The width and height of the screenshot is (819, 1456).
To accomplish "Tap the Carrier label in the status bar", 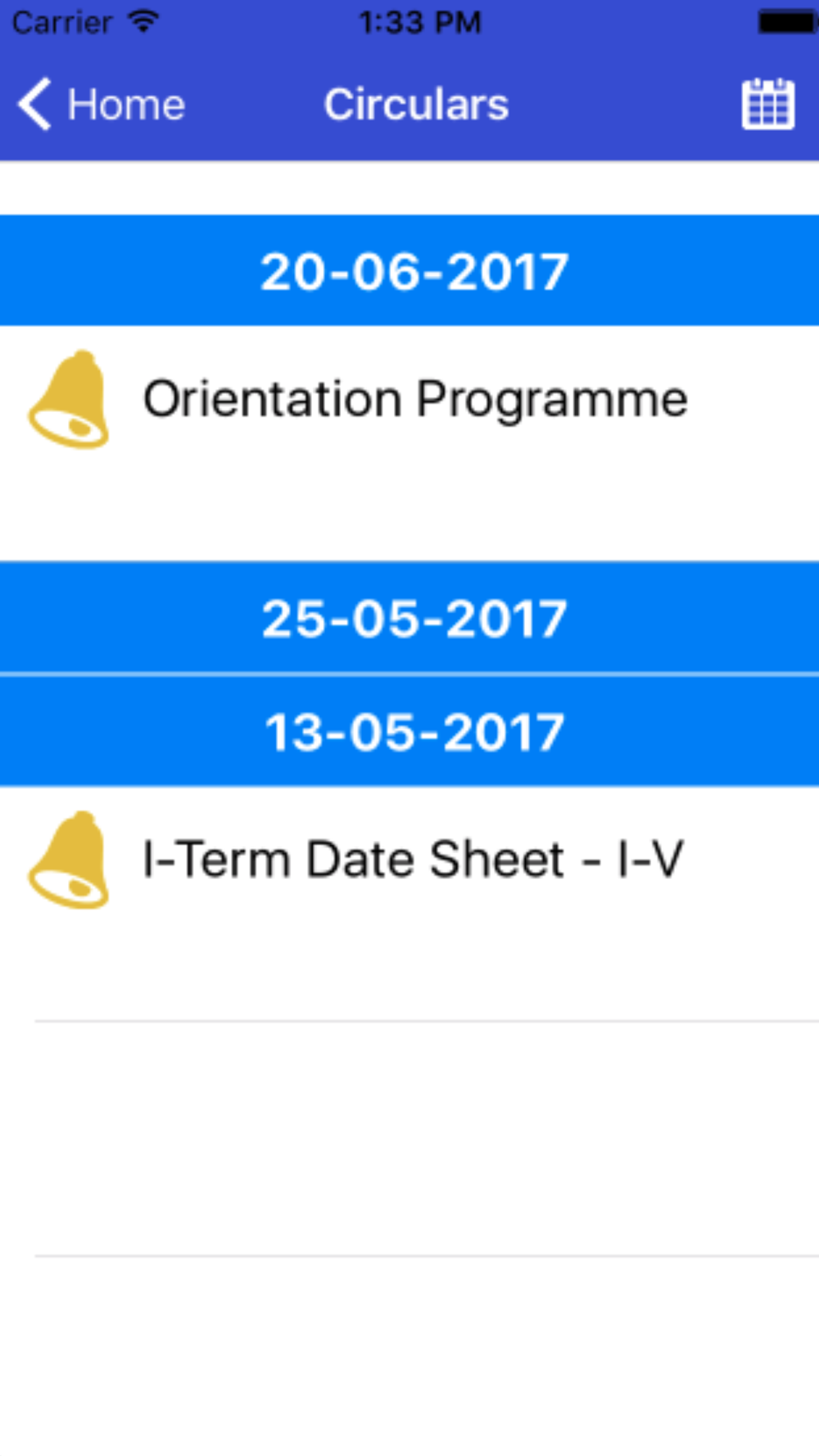I will 62,22.
